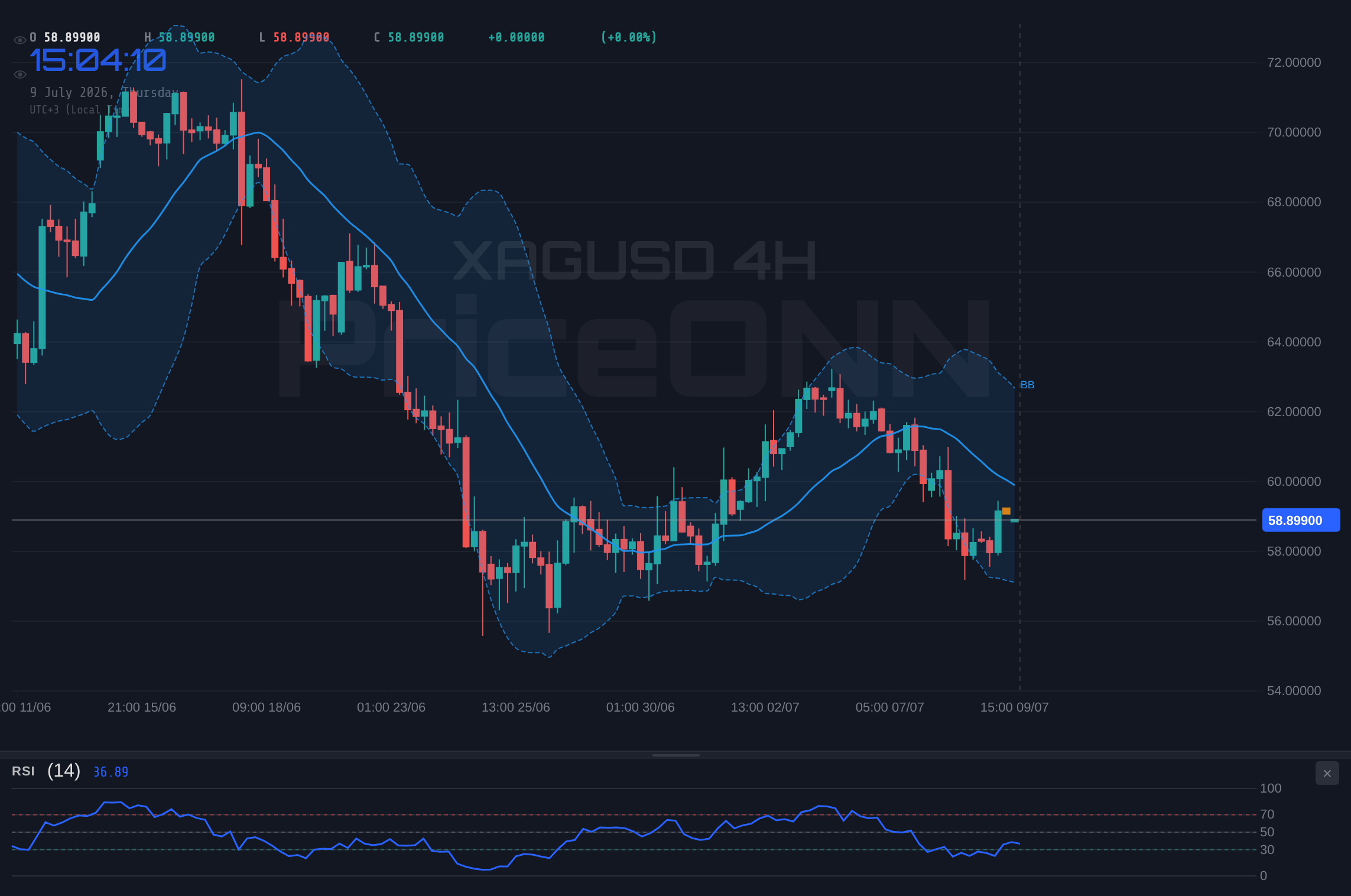
Task: Close the RSI indicator panel
Action: click(x=1327, y=773)
